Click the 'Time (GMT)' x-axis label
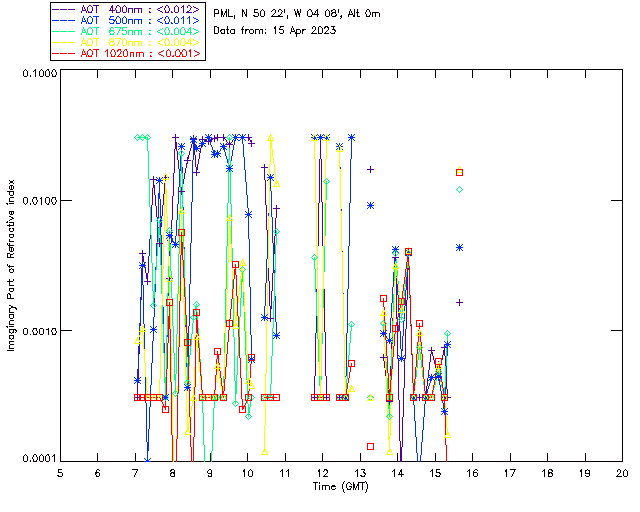The image size is (640, 512). click(x=341, y=487)
